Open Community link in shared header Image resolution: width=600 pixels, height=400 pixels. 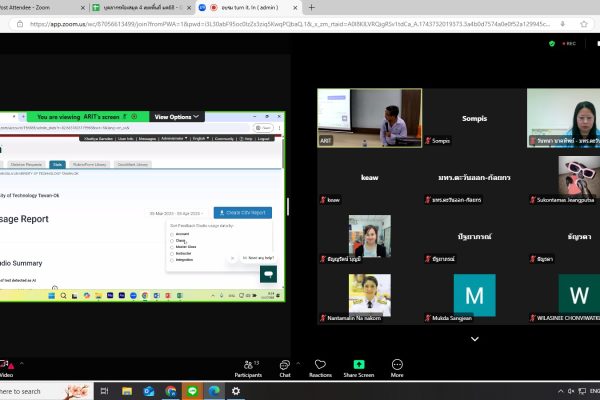(x=224, y=139)
